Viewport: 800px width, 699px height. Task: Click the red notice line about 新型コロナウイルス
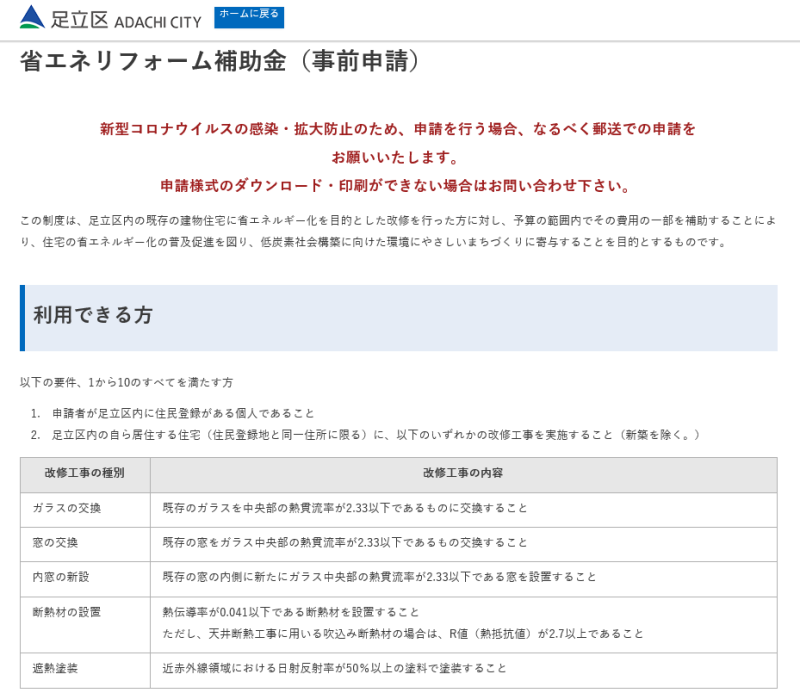tap(398, 129)
